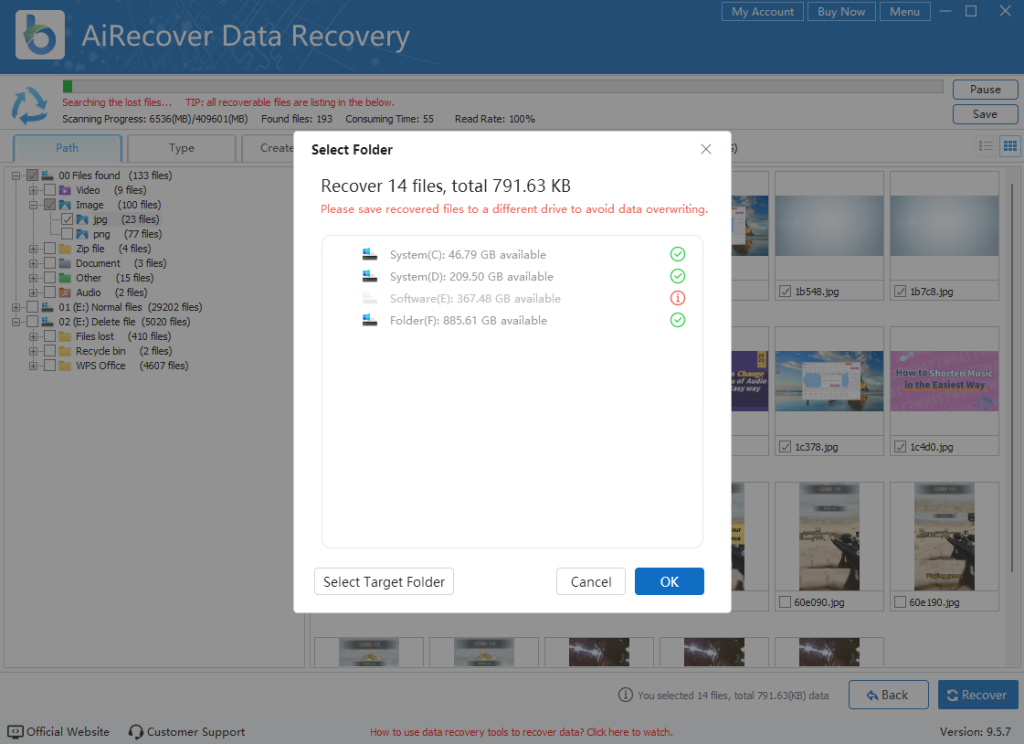Click the jpg file type icon
The image size is (1024, 744).
tap(82, 219)
